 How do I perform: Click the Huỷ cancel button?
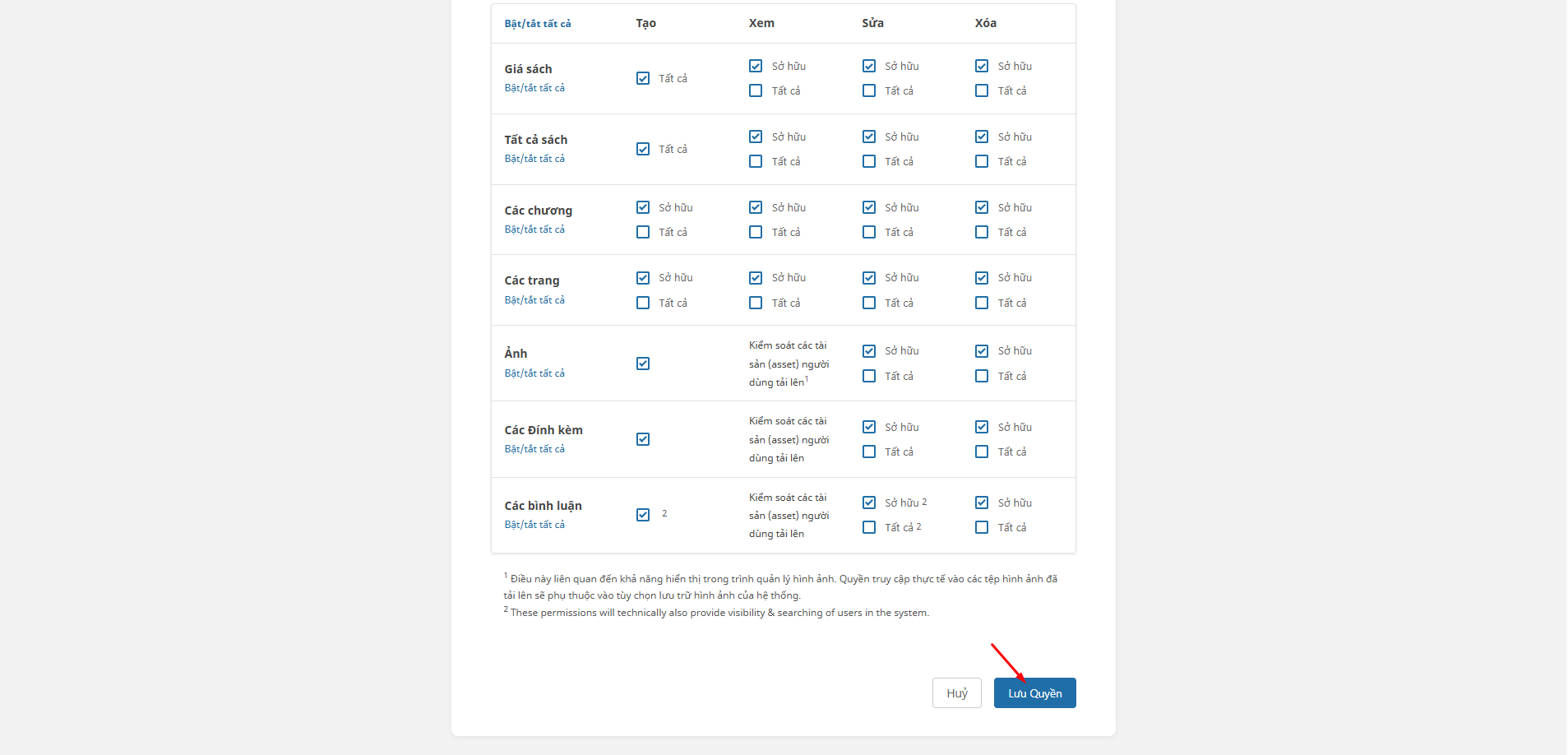(x=956, y=693)
